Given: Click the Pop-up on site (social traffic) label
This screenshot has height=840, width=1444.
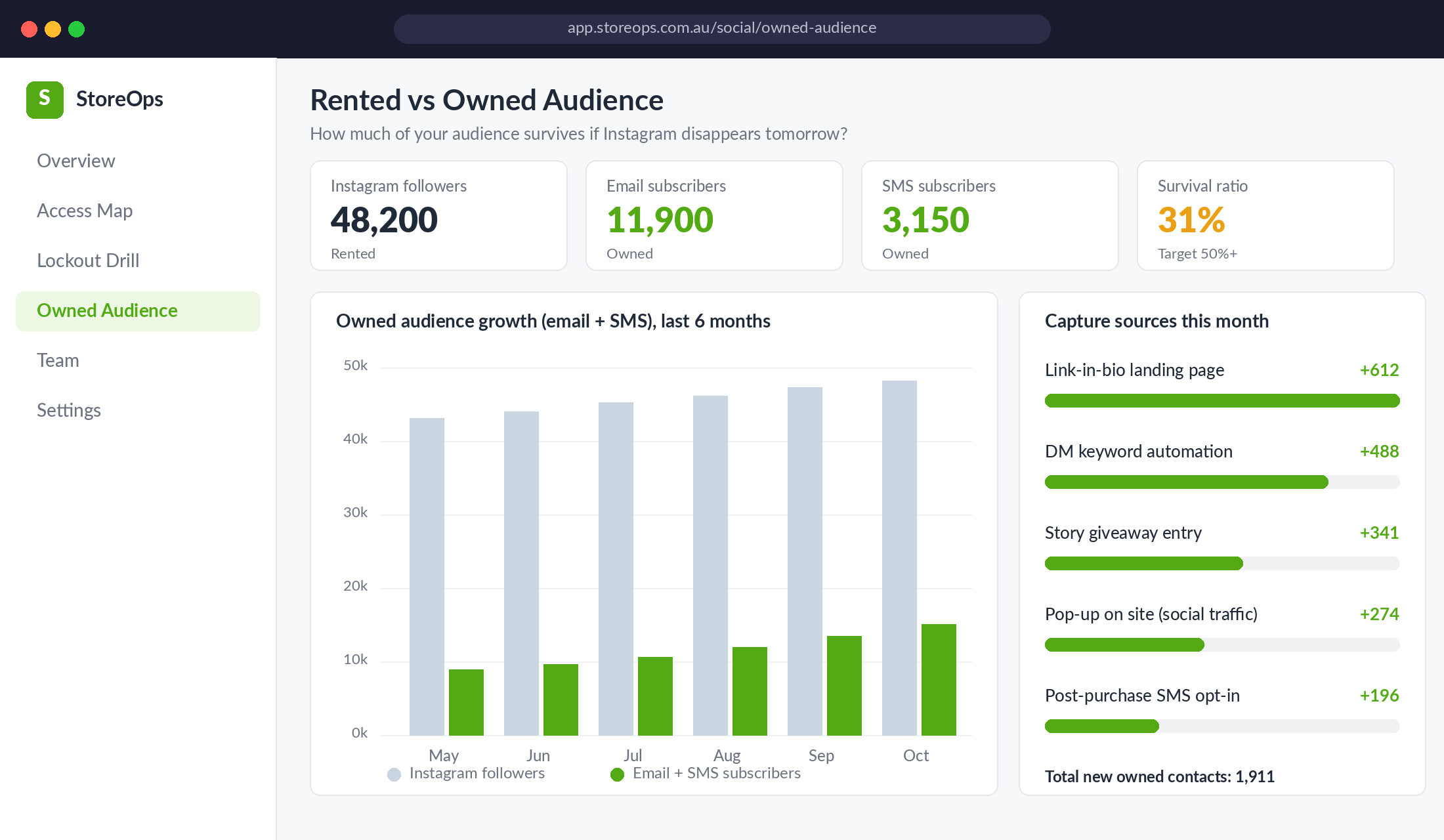Looking at the screenshot, I should (1151, 614).
